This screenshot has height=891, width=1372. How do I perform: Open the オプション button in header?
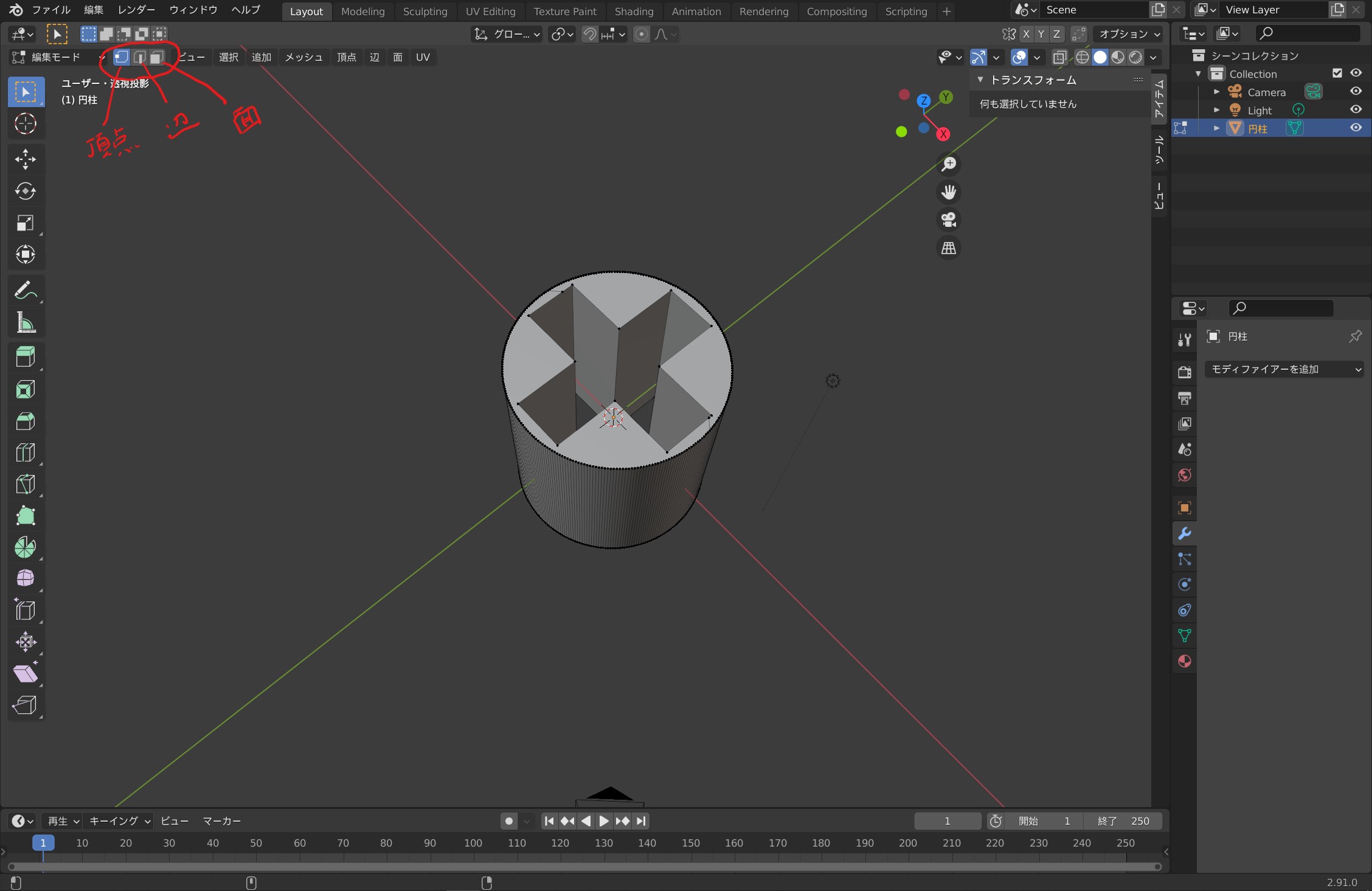(x=1129, y=34)
